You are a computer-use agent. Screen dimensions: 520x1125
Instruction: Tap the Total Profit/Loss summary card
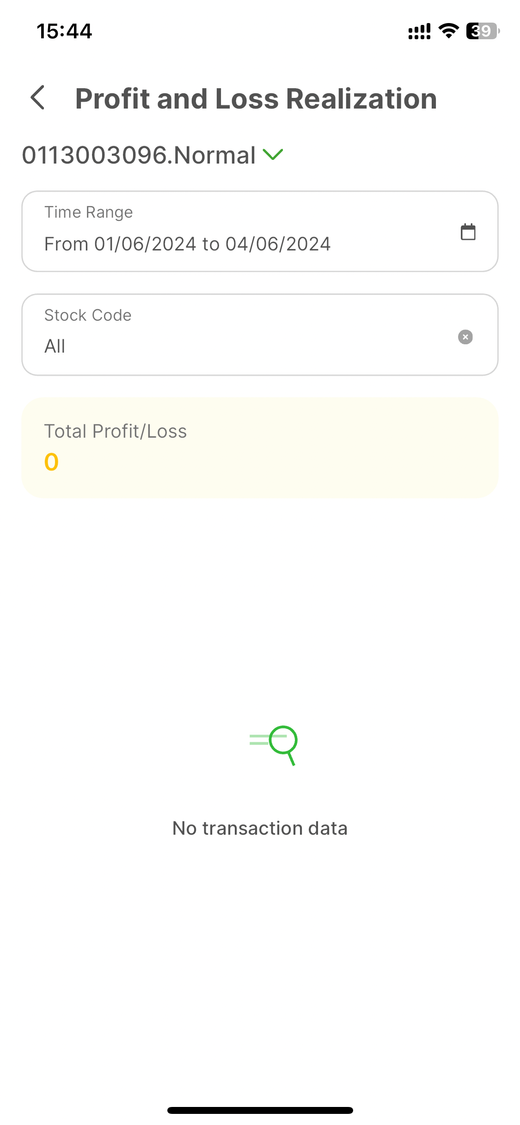coord(260,448)
